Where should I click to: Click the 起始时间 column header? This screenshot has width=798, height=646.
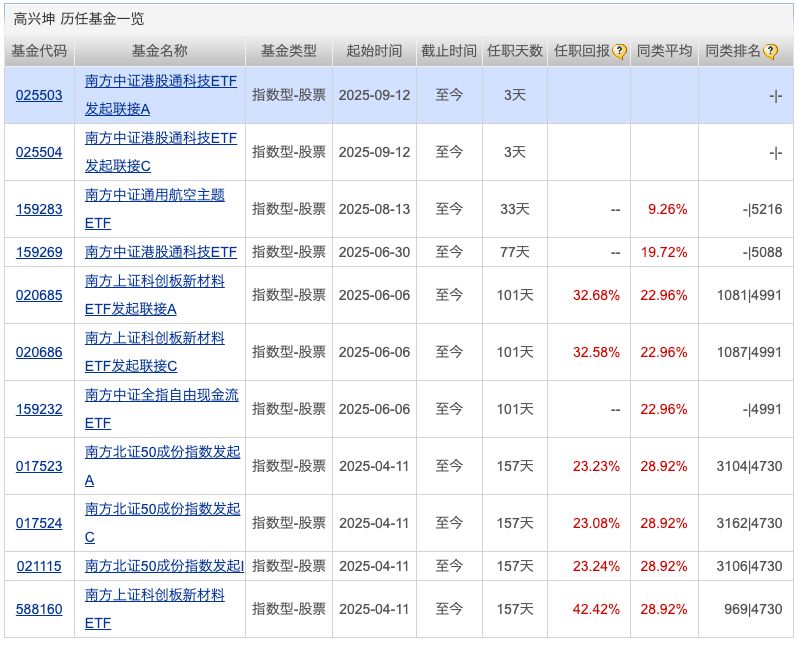374,51
